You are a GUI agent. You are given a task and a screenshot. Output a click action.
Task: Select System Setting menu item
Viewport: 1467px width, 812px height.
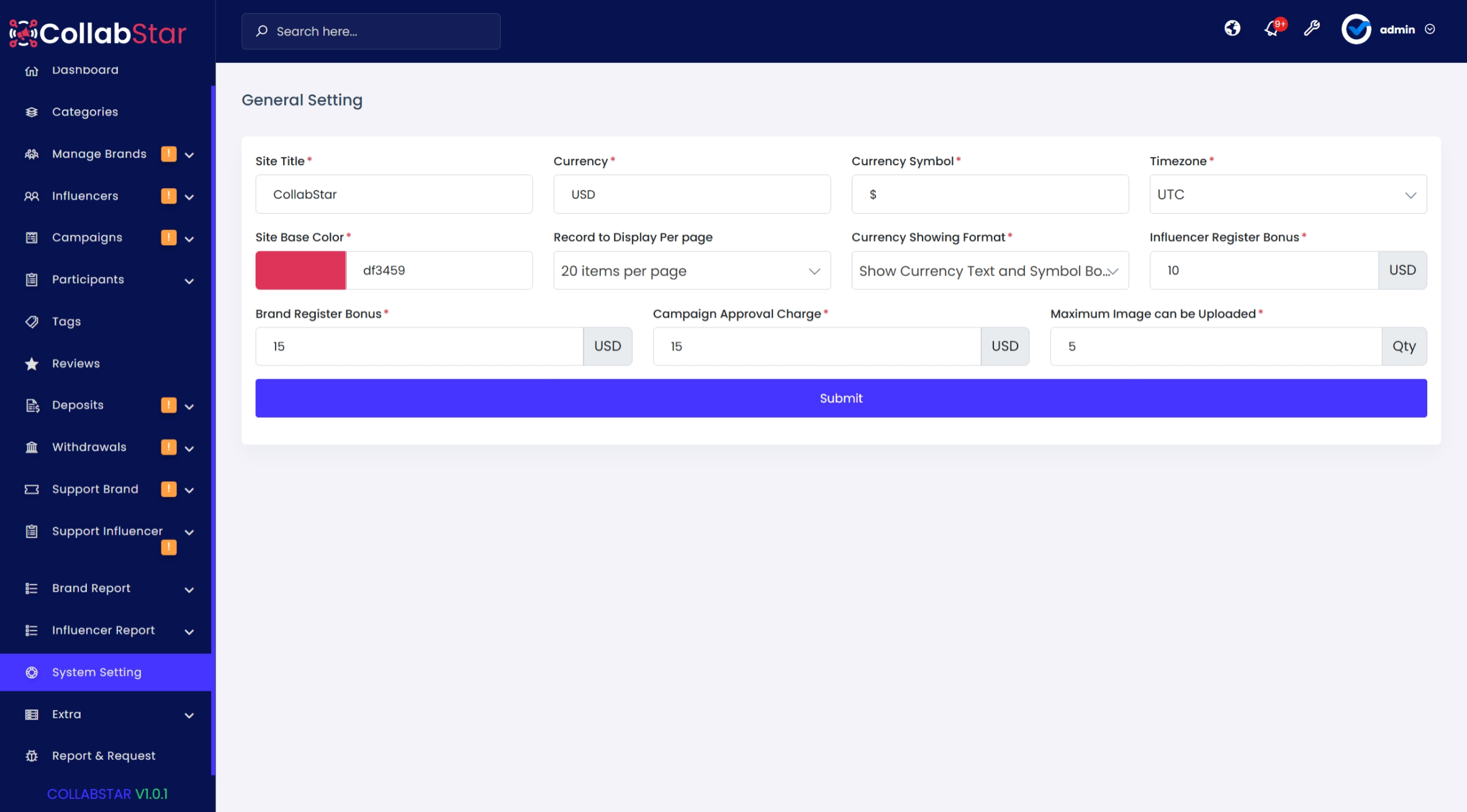click(106, 672)
